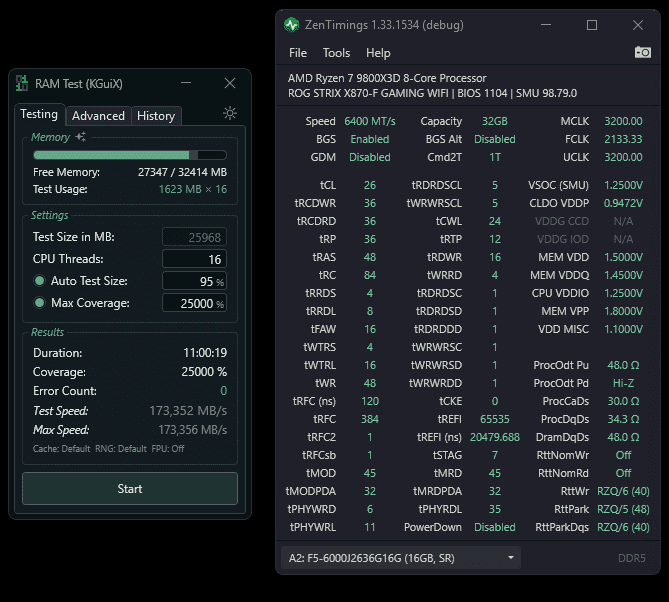Viewport: 669px width, 602px height.
Task: Click the AMD Ryzen 7 9800X3D processor name
Action: click(x=387, y=78)
